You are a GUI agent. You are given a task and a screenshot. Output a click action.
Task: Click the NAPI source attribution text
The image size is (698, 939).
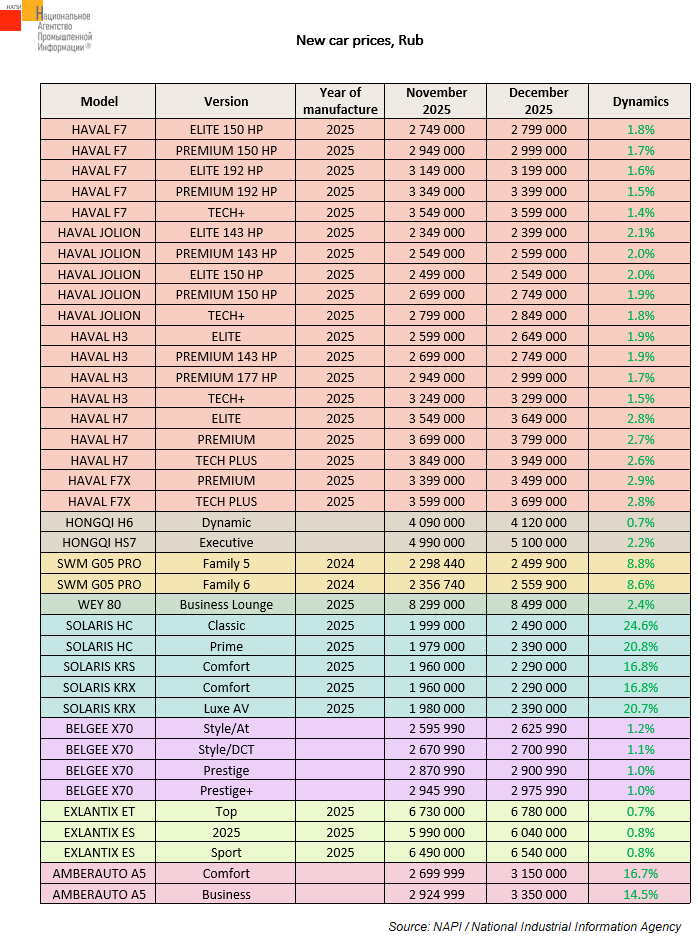click(534, 926)
